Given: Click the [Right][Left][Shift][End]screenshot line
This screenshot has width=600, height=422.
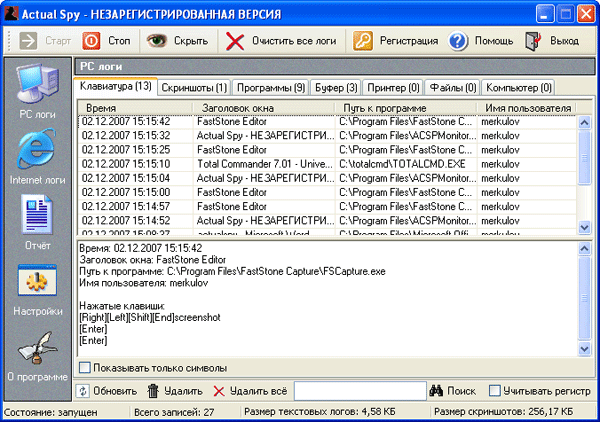Looking at the screenshot, I should point(150,318).
